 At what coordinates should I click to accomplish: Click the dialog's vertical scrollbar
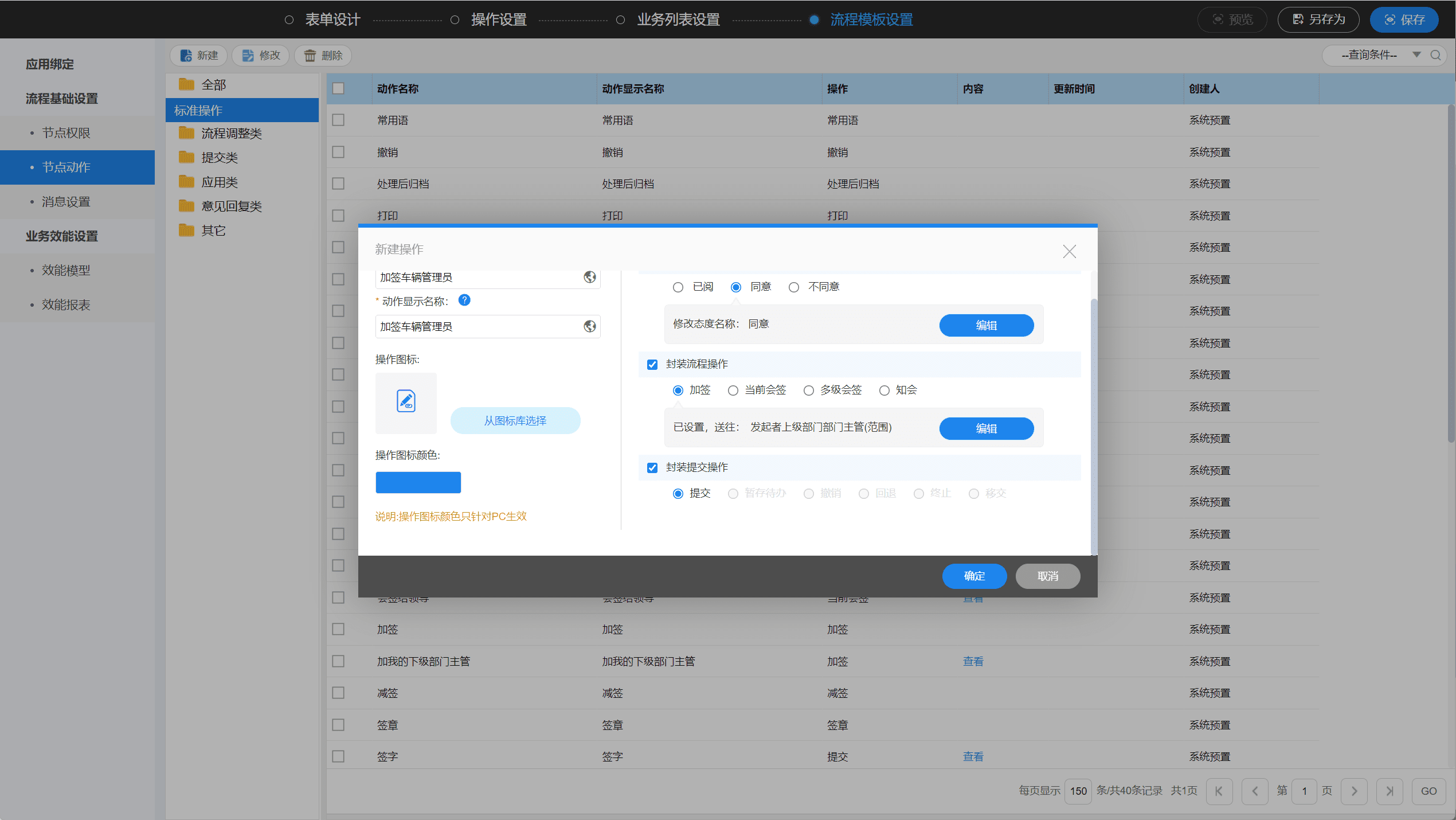[x=1094, y=427]
